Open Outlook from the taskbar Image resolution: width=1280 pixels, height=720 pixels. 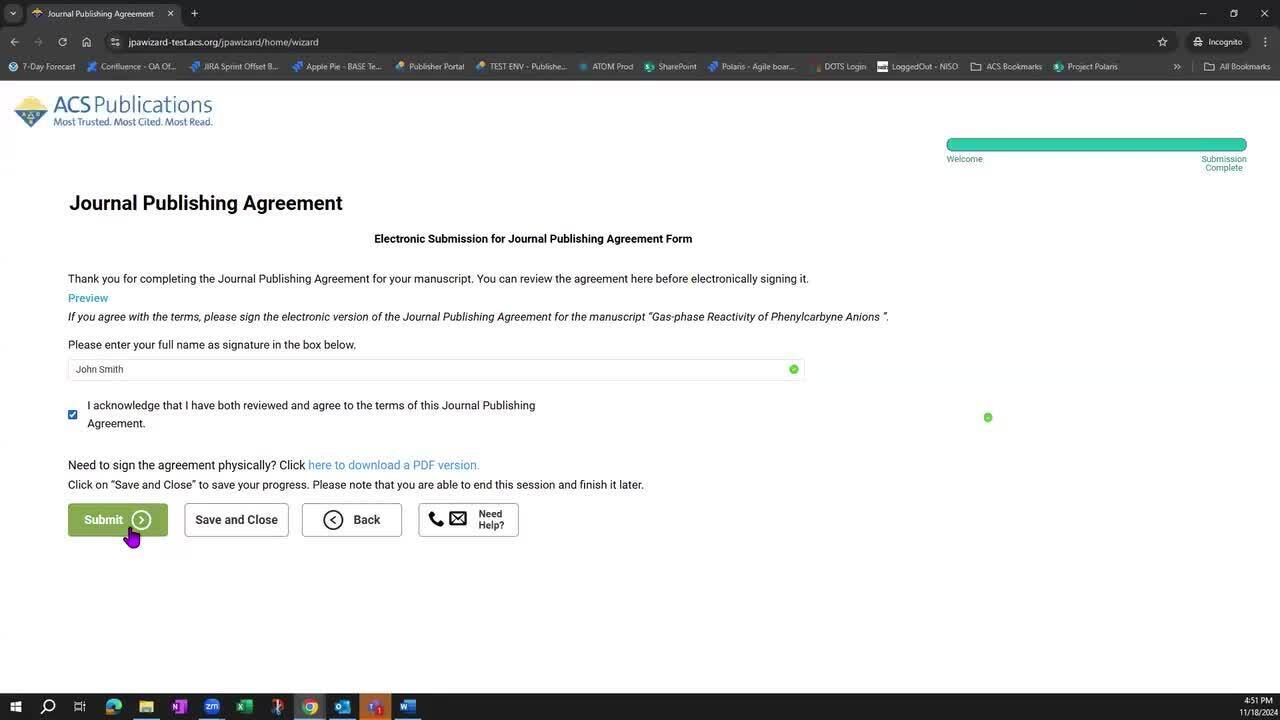[x=342, y=706]
